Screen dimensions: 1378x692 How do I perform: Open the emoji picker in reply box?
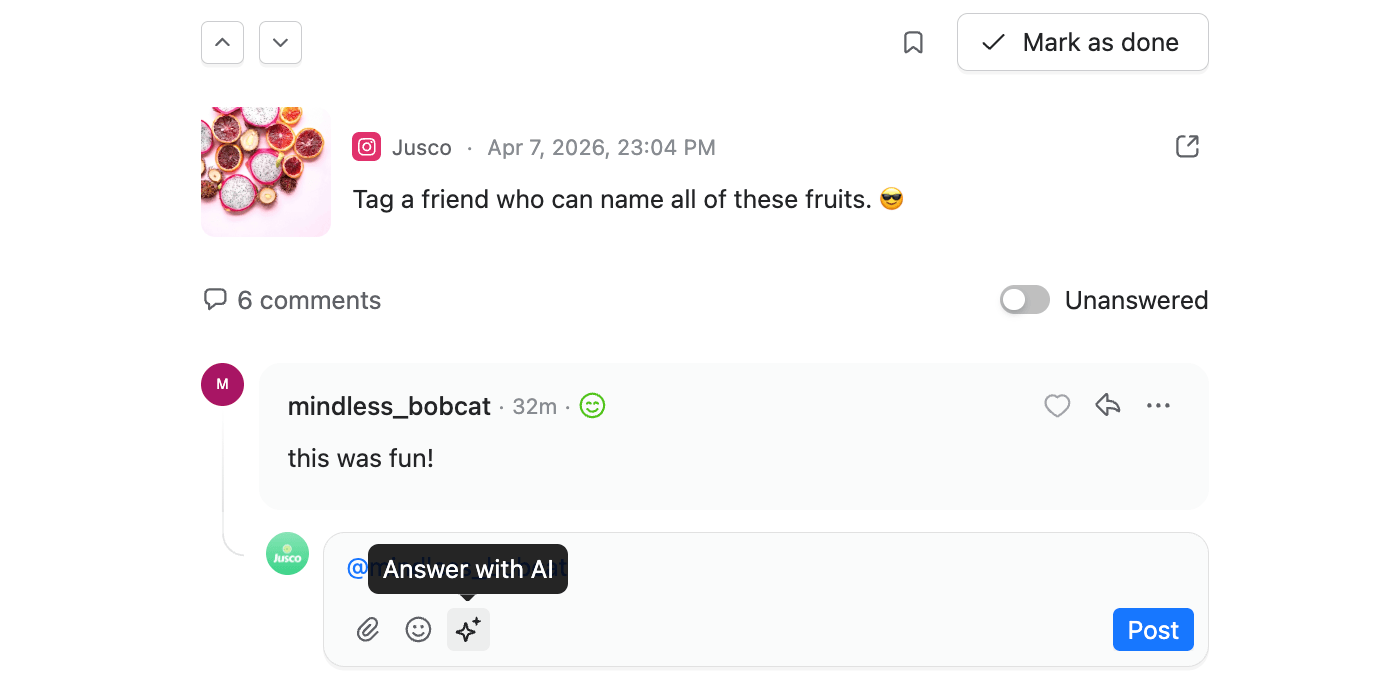(418, 630)
